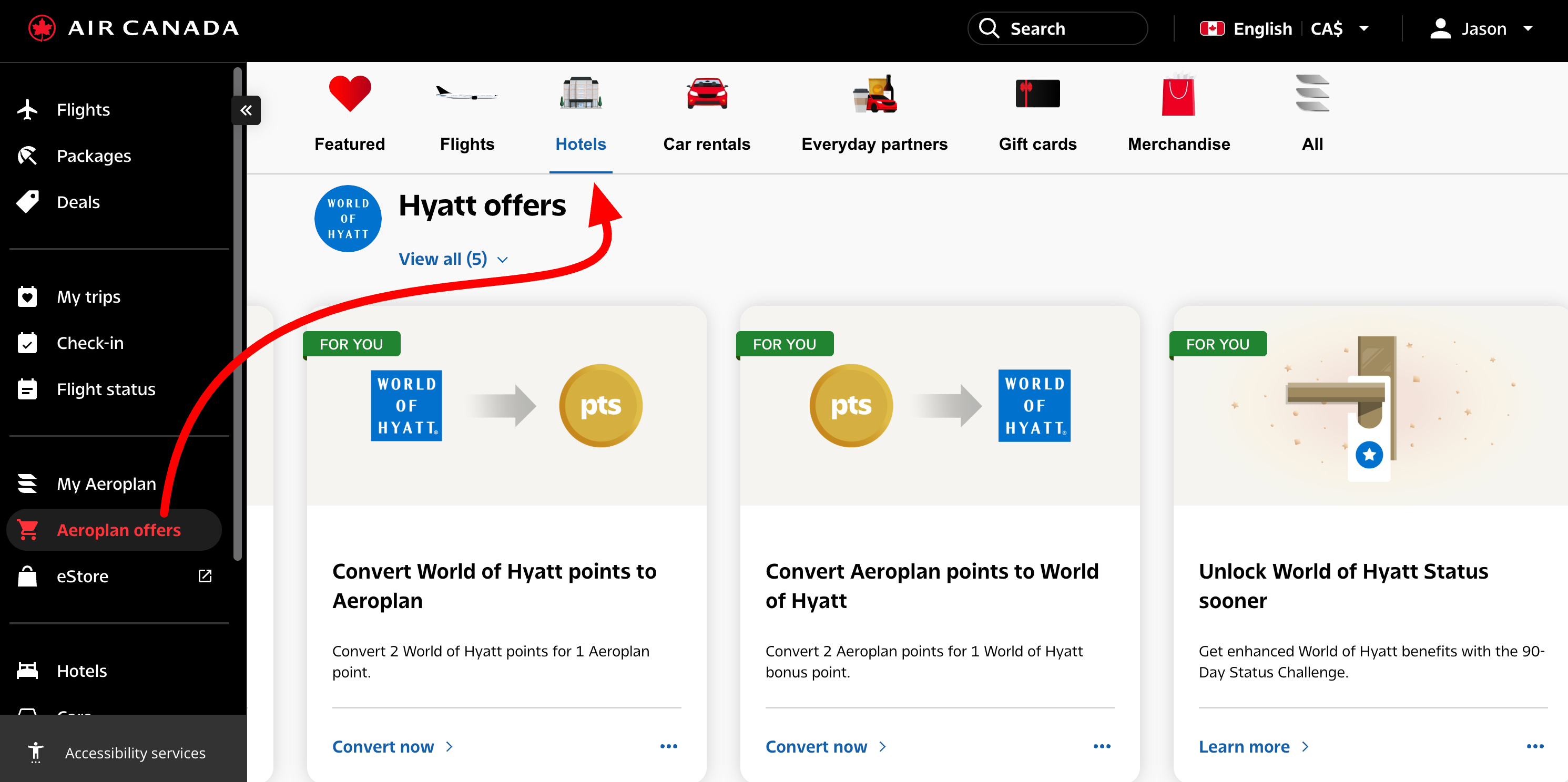Viewport: 1568px width, 782px height.
Task: Click the airplane image above Flights tab
Action: pyautogui.click(x=467, y=94)
